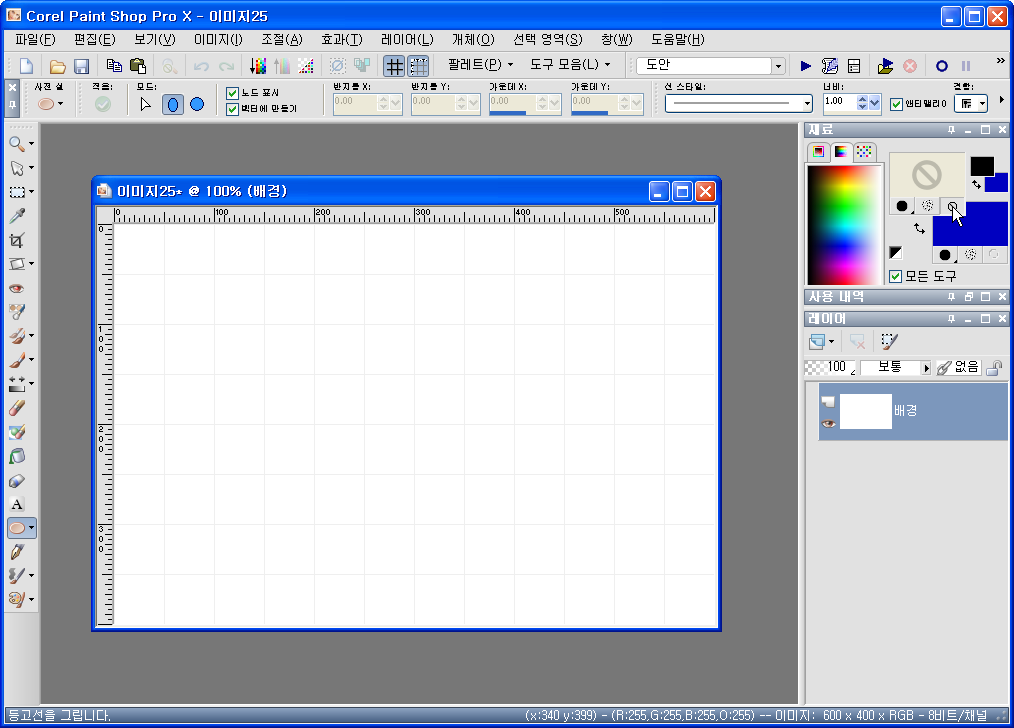
Task: Expand the script selection dropdown
Action: tap(778, 66)
